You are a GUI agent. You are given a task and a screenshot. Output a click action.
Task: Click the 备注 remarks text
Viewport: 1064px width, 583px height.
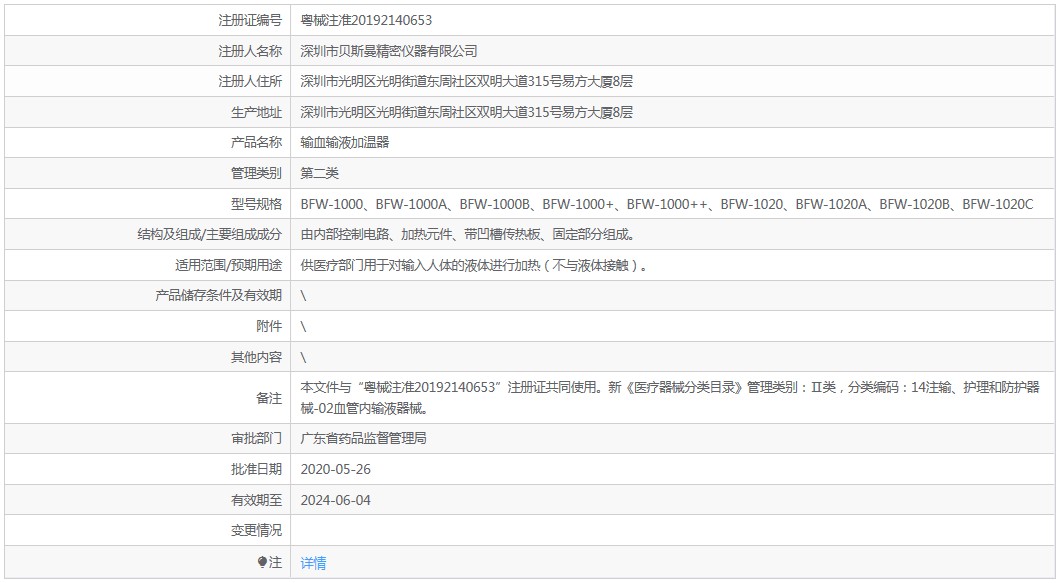pos(670,398)
